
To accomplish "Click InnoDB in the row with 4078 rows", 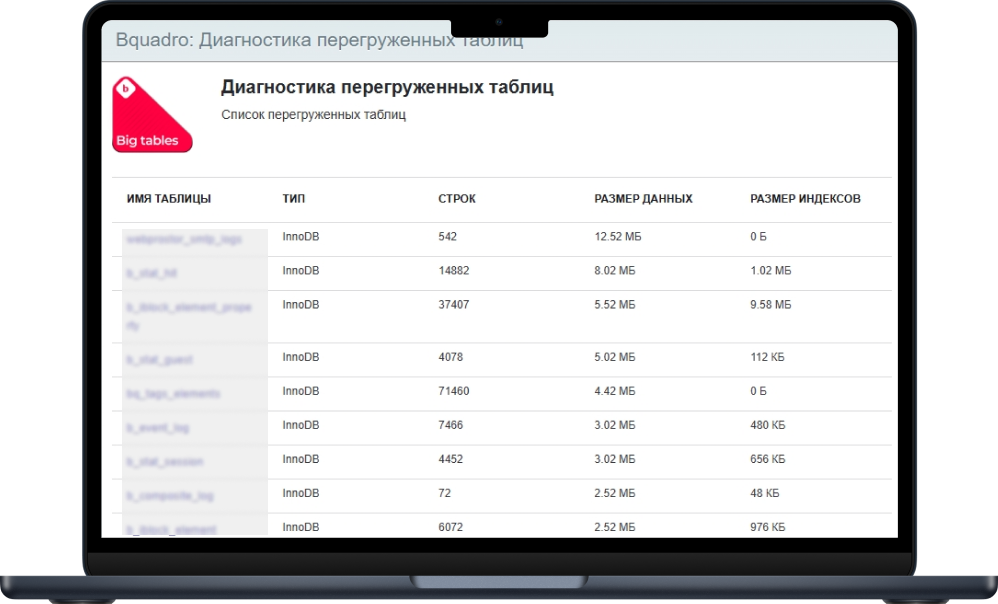I will point(301,357).
